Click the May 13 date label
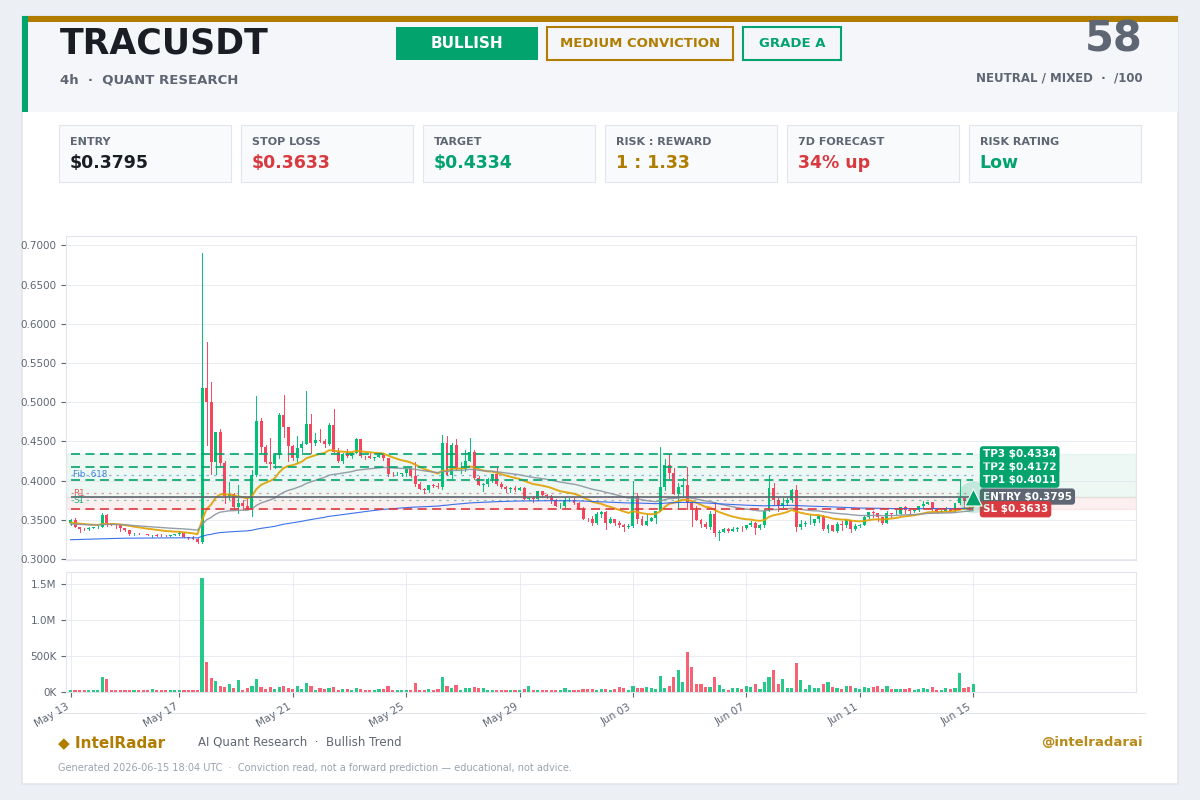 click(52, 714)
